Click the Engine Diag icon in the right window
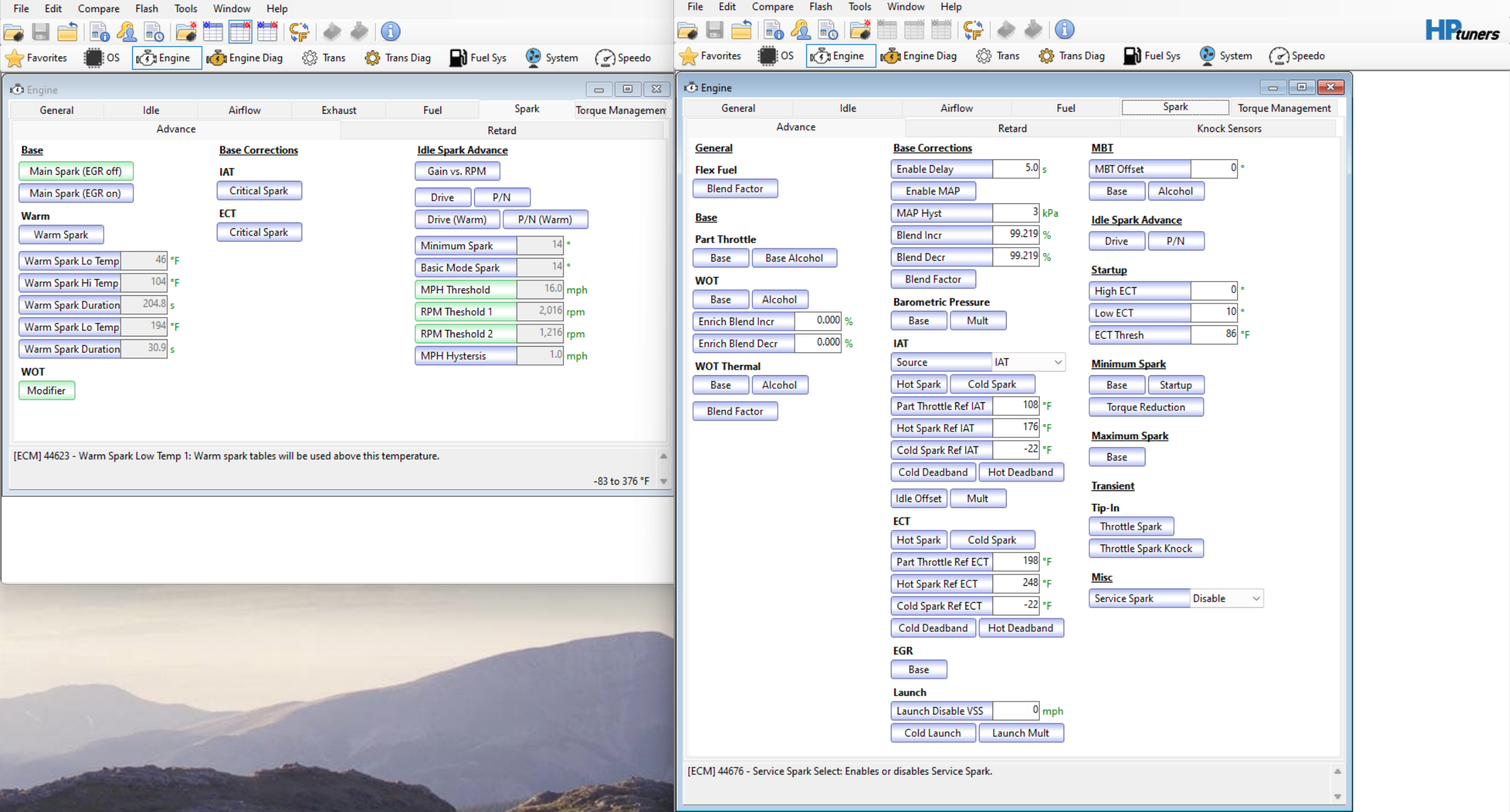The width and height of the screenshot is (1510, 812). (919, 56)
